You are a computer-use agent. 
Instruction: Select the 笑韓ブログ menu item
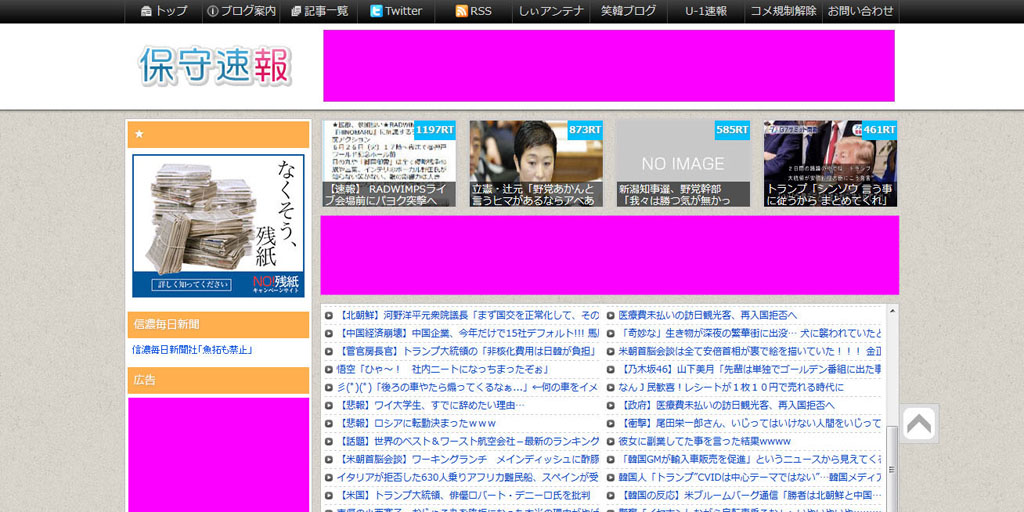[x=628, y=11]
